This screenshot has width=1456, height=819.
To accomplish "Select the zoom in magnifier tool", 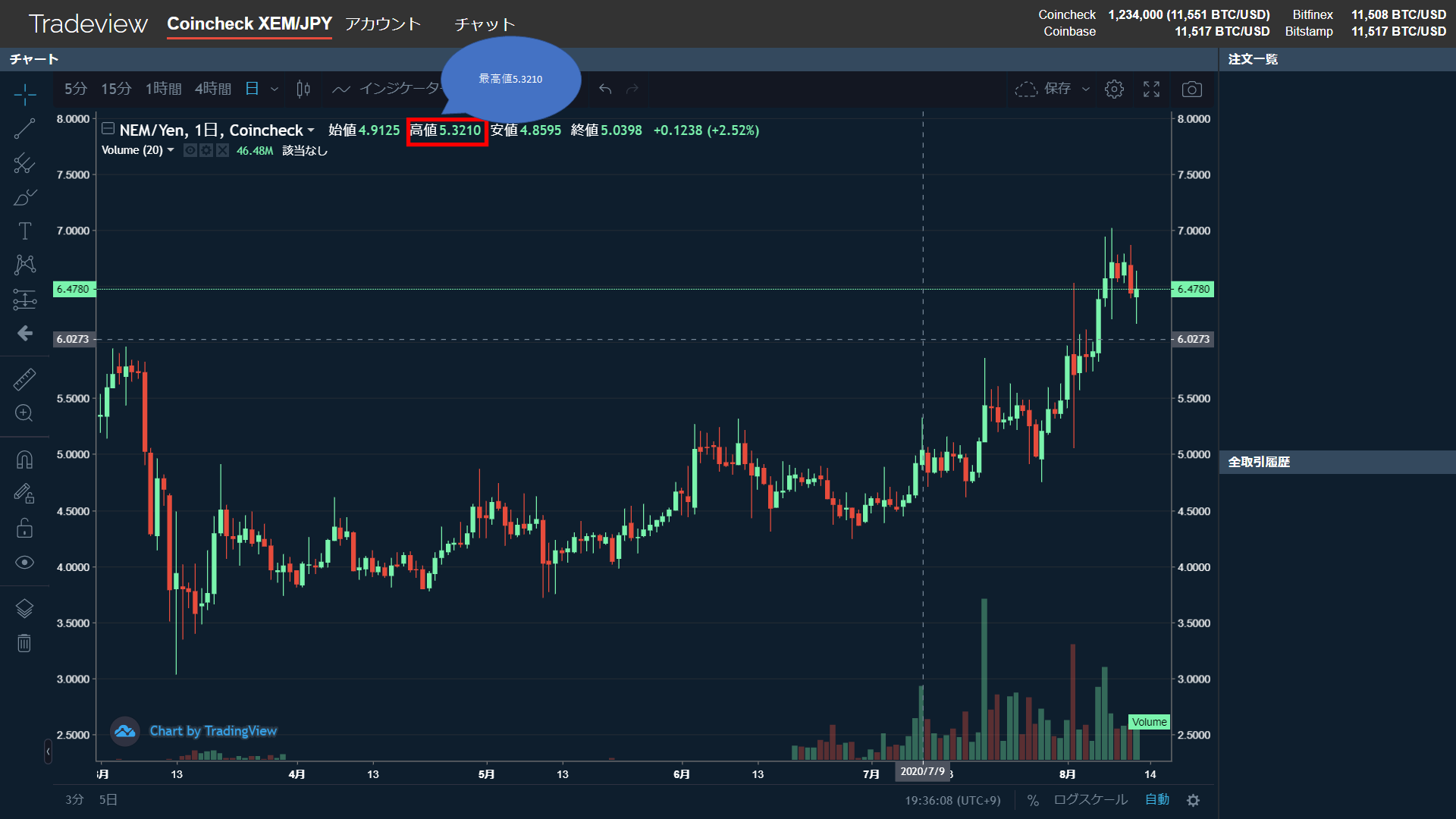I will (24, 413).
